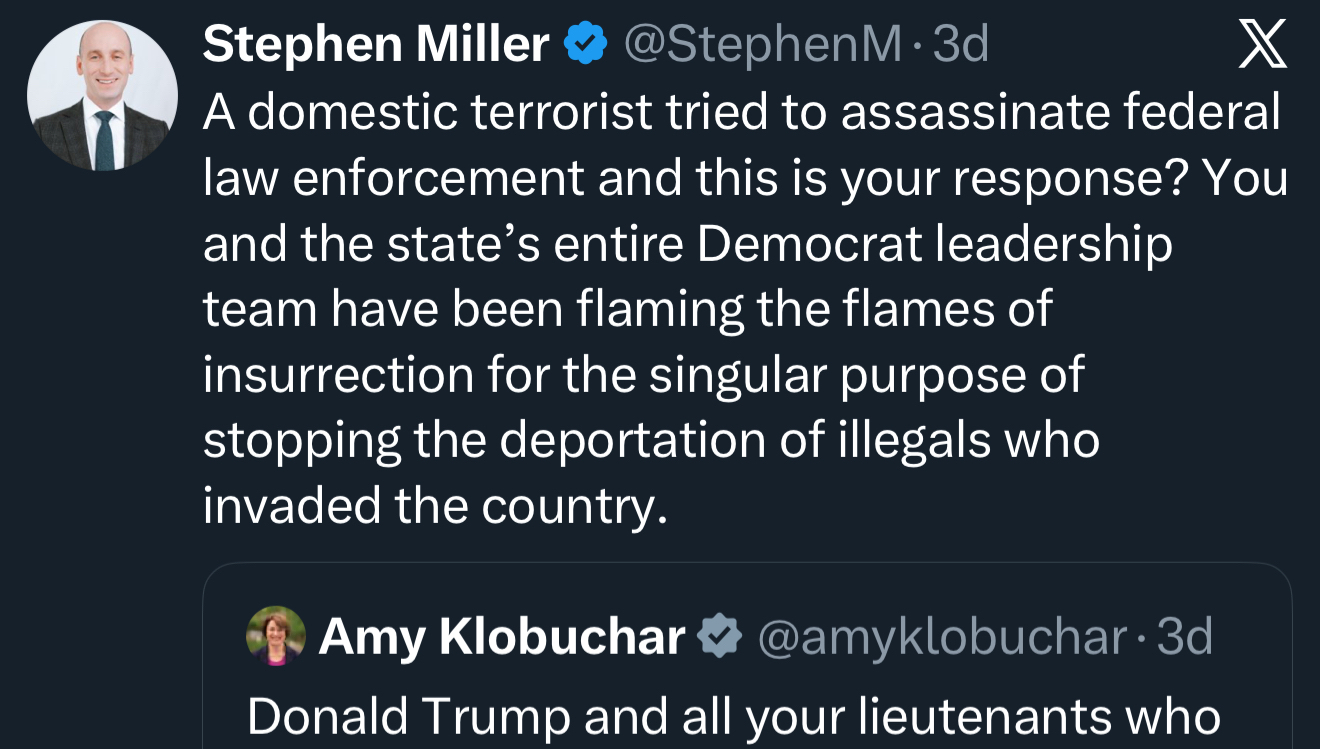The width and height of the screenshot is (1320, 749).
Task: Open Stephen Miller's profile picture
Action: pyautogui.click(x=102, y=96)
